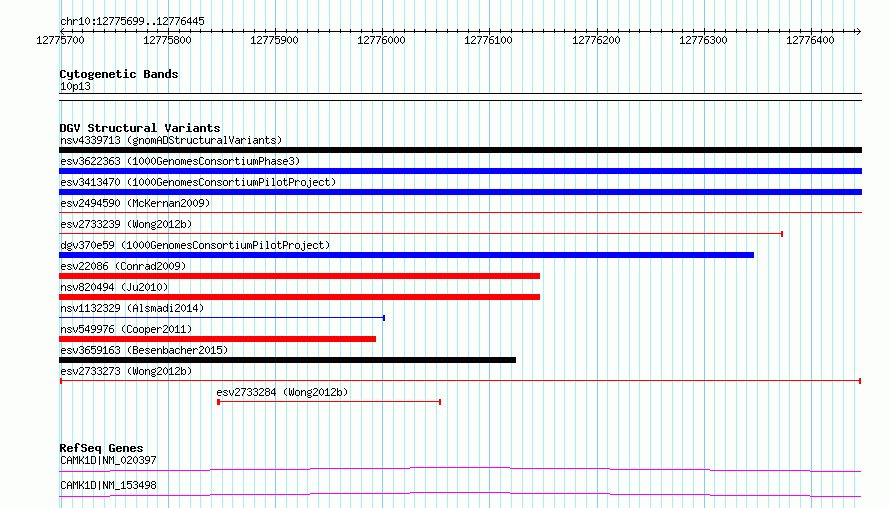This screenshot has height=508, width=890.
Task: Click the DGV Structural Variants track heading
Action: (140, 128)
